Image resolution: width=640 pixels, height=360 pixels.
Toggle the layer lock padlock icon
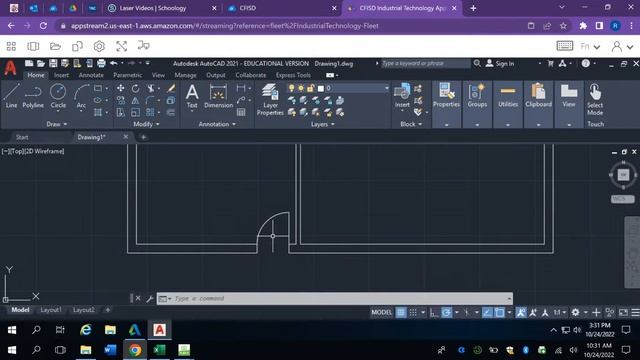coord(311,88)
